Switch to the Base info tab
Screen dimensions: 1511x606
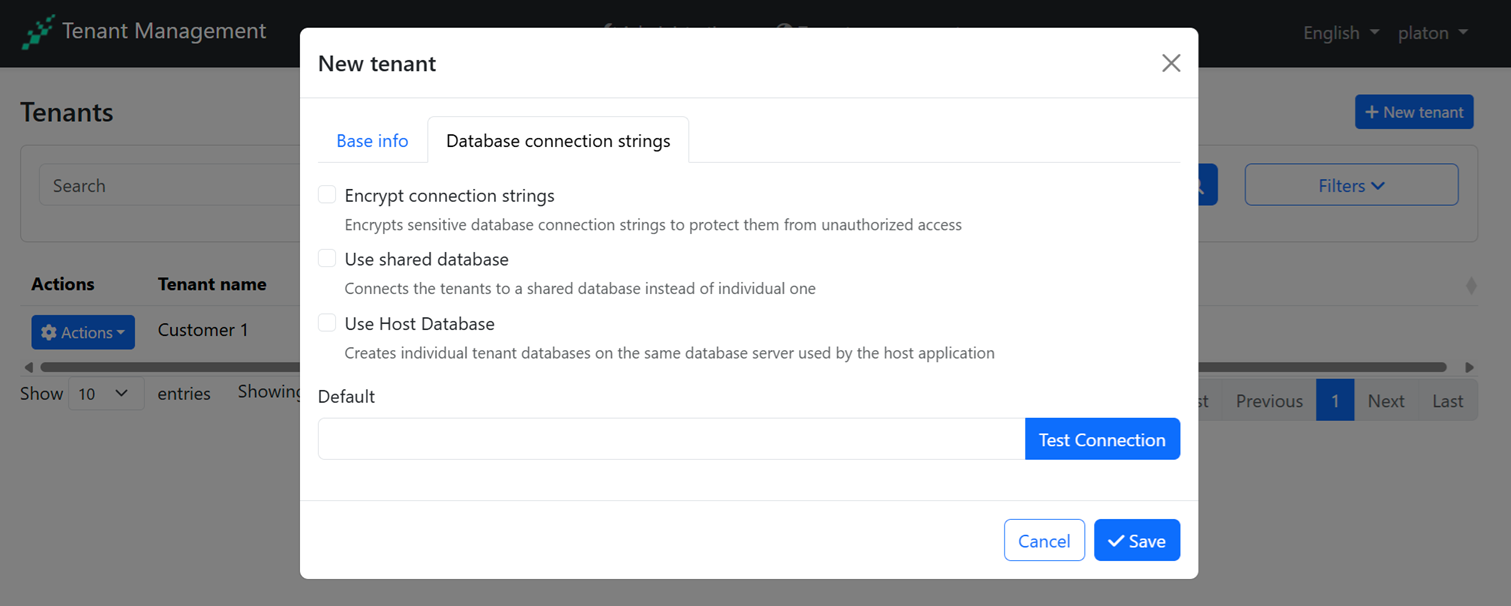pos(372,141)
